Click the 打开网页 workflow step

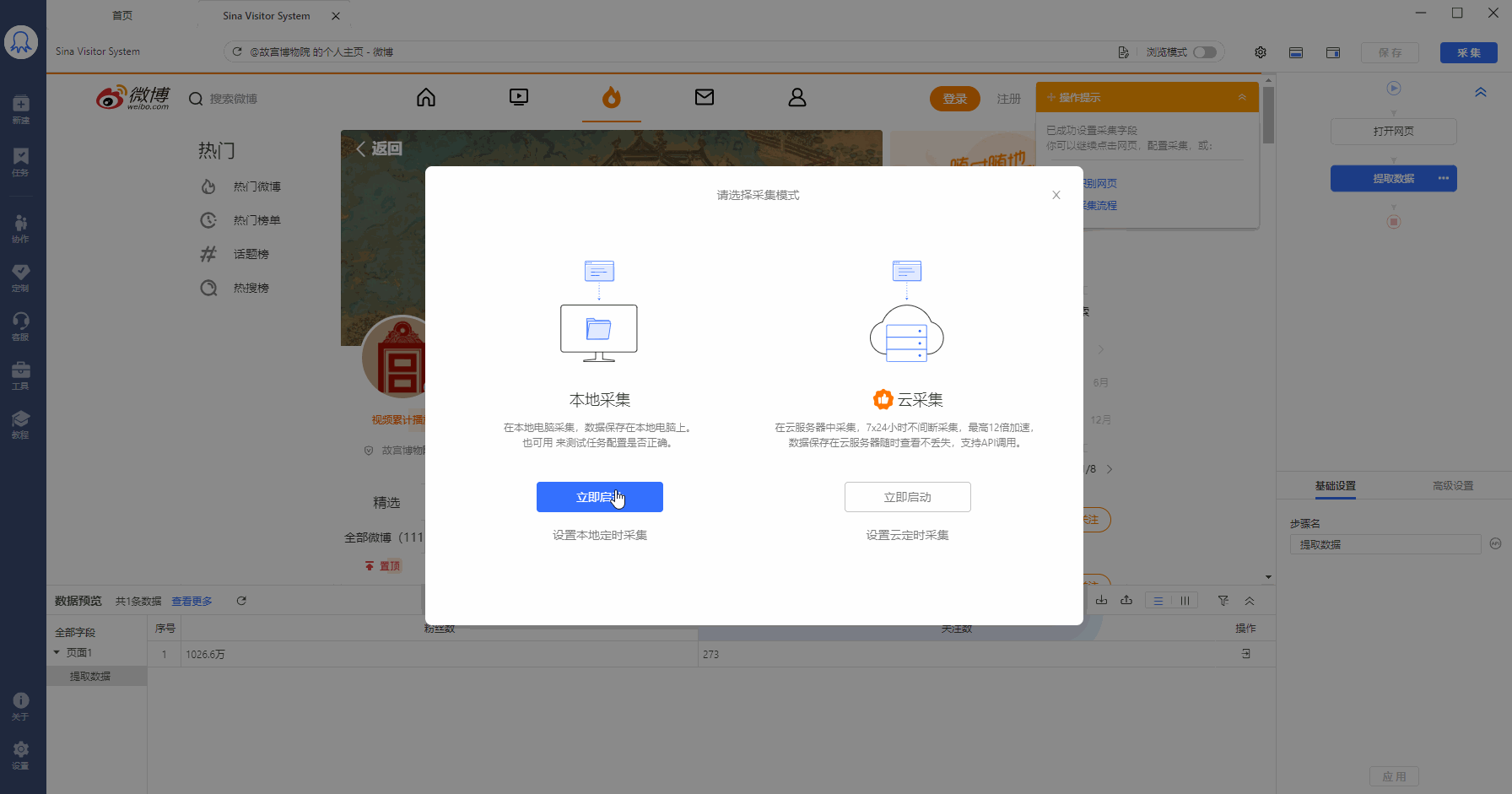pos(1394,132)
